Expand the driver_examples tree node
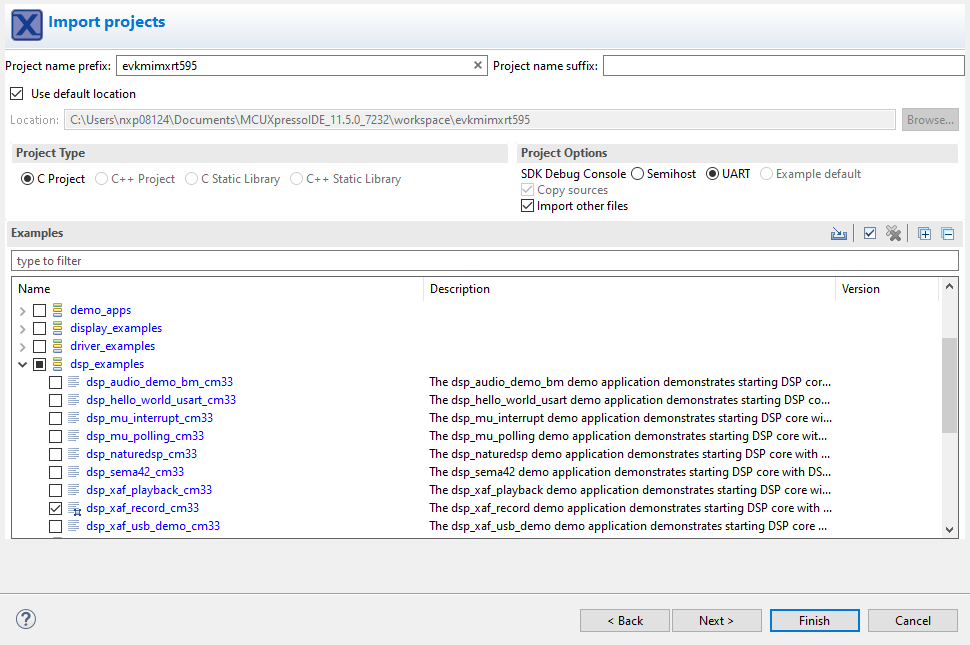The height and width of the screenshot is (645, 970). (23, 347)
